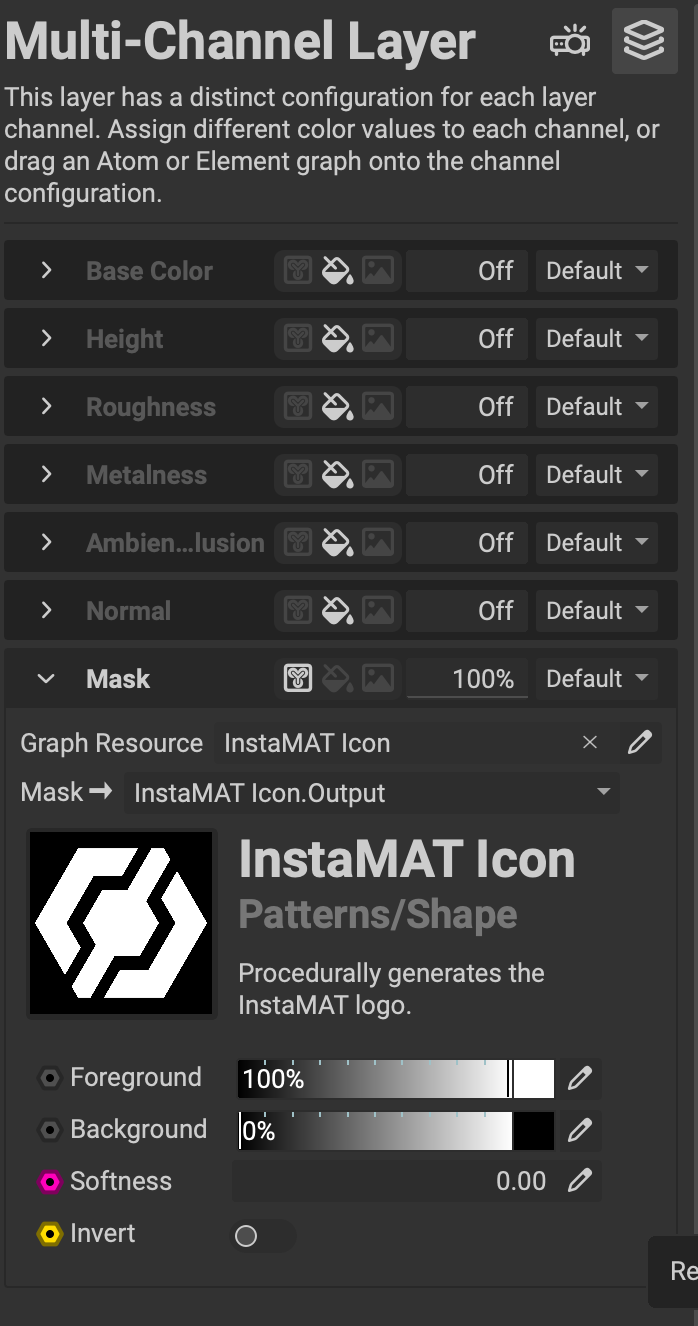
Task: Click the InstaMAT Icon preview thumbnail
Action: pos(121,923)
